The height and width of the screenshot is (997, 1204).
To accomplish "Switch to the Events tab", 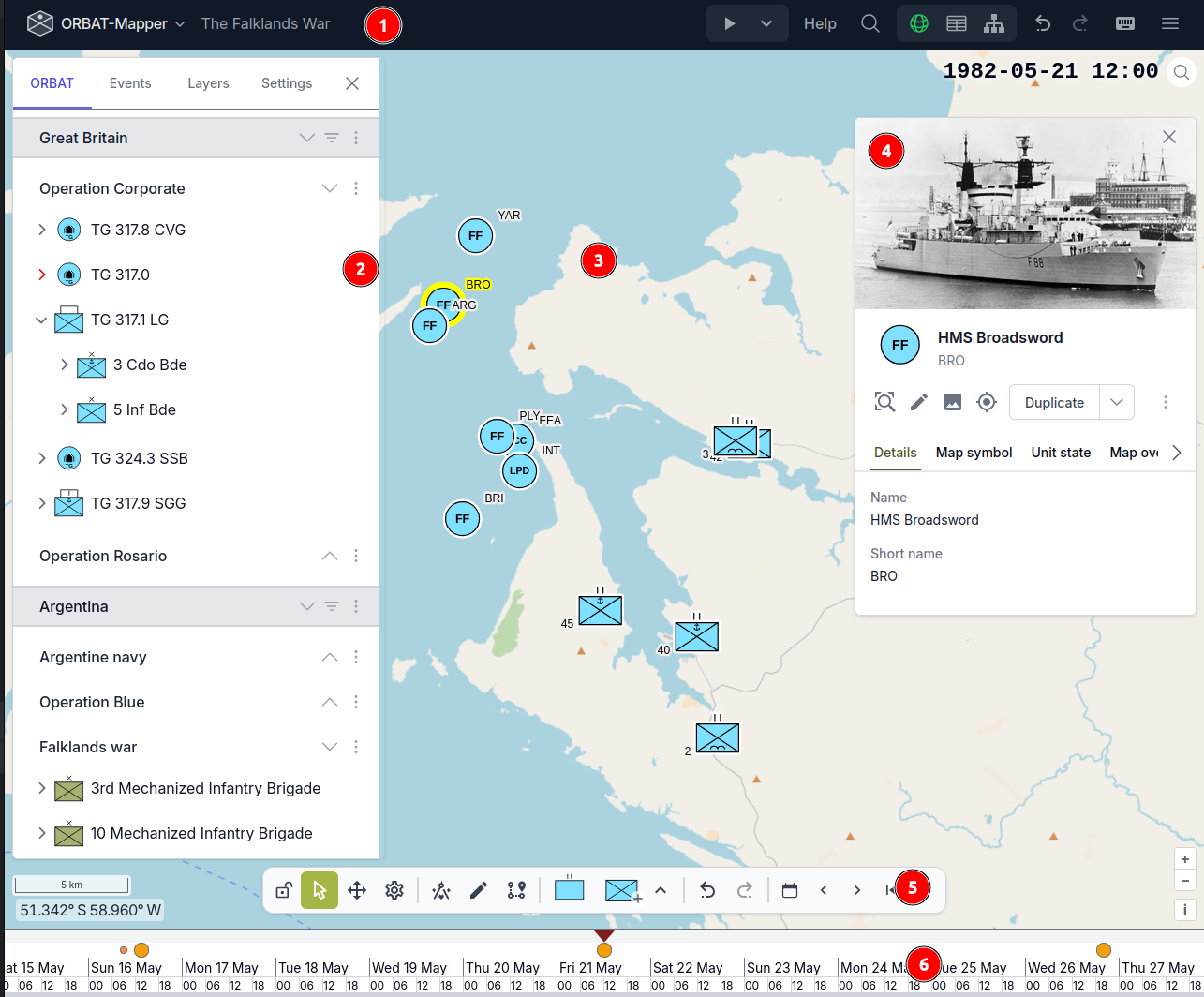I will pos(130,83).
